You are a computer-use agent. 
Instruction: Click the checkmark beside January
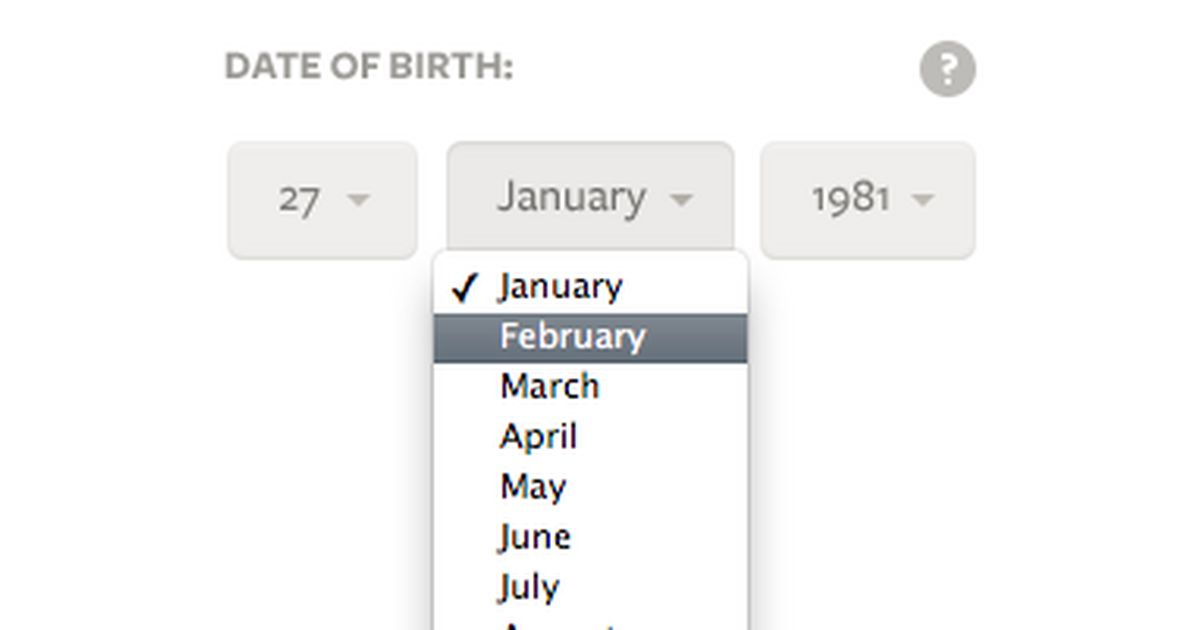click(x=465, y=288)
